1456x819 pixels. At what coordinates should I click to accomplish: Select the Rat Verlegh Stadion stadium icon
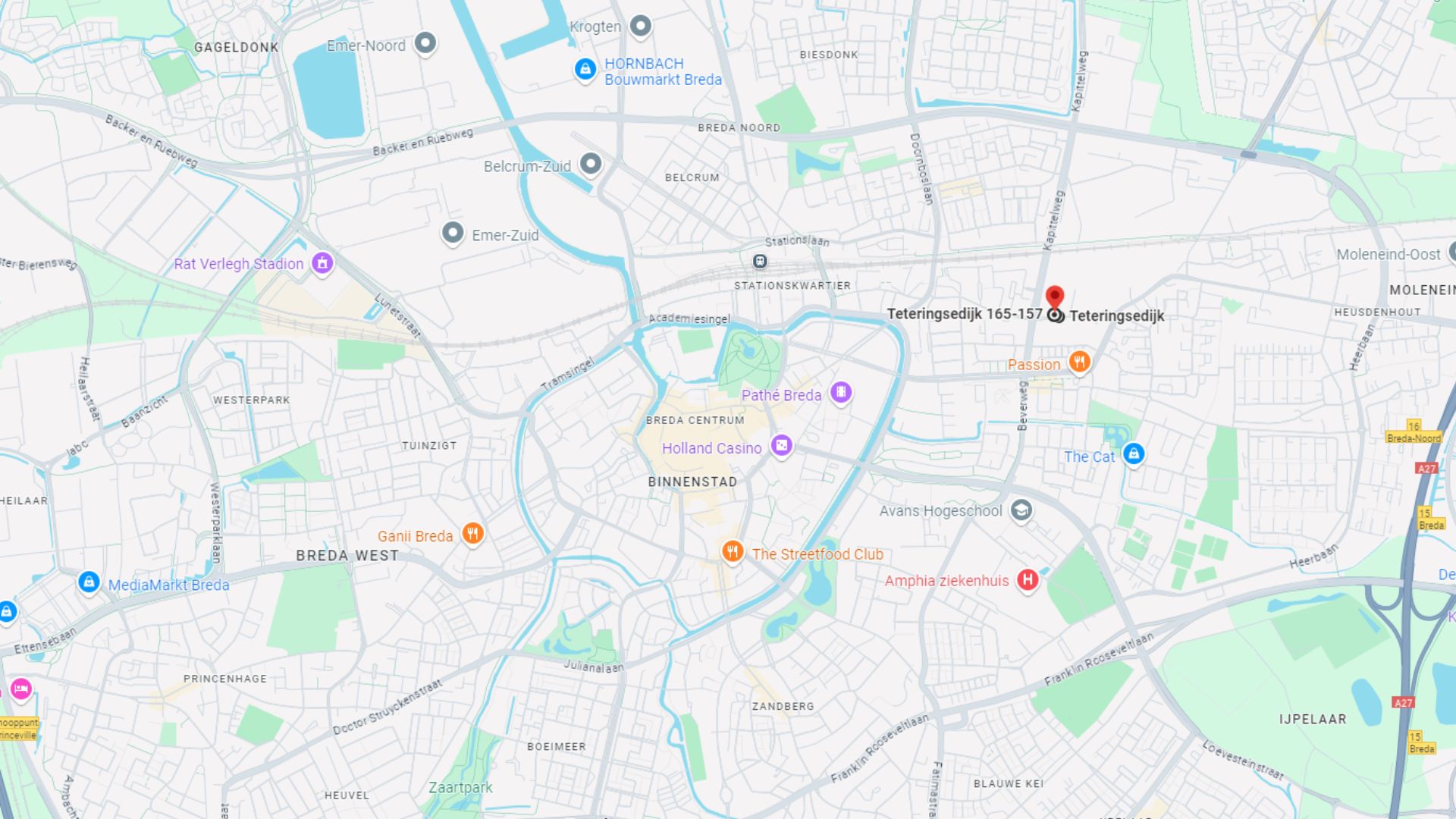pyautogui.click(x=322, y=263)
